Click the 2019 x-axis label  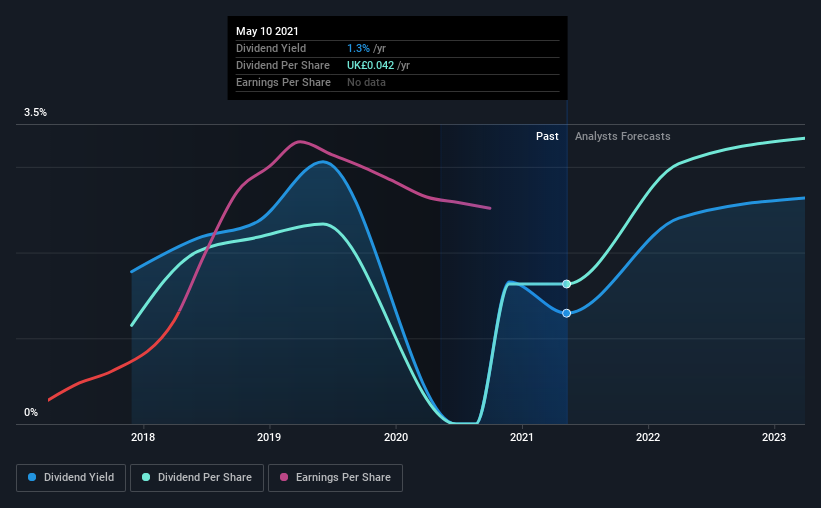tap(269, 437)
